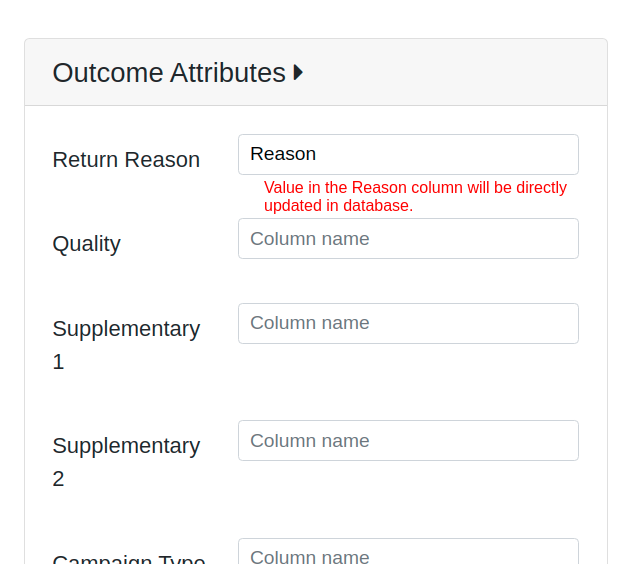Image resolution: width=619 pixels, height=564 pixels.
Task: Click 'Column name' placeholder beside Quality
Action: [x=310, y=239]
